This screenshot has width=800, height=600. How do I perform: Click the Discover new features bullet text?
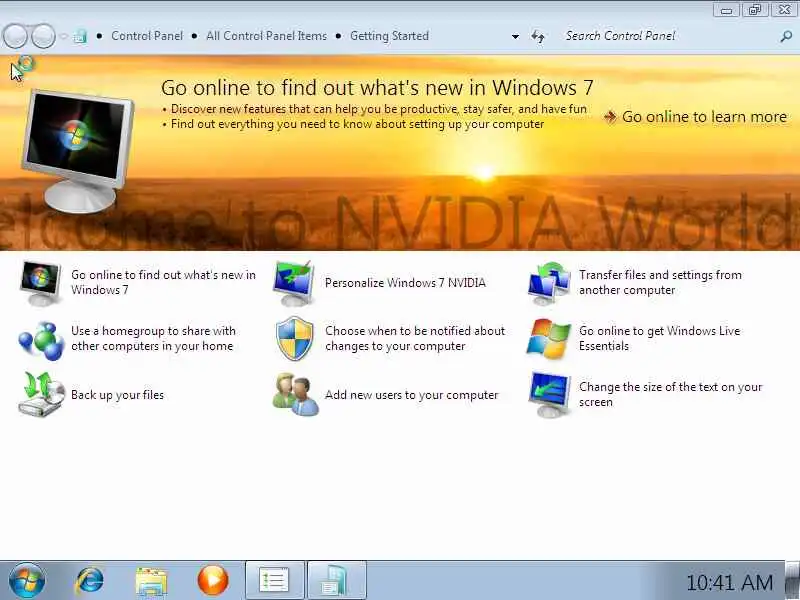[379, 109]
